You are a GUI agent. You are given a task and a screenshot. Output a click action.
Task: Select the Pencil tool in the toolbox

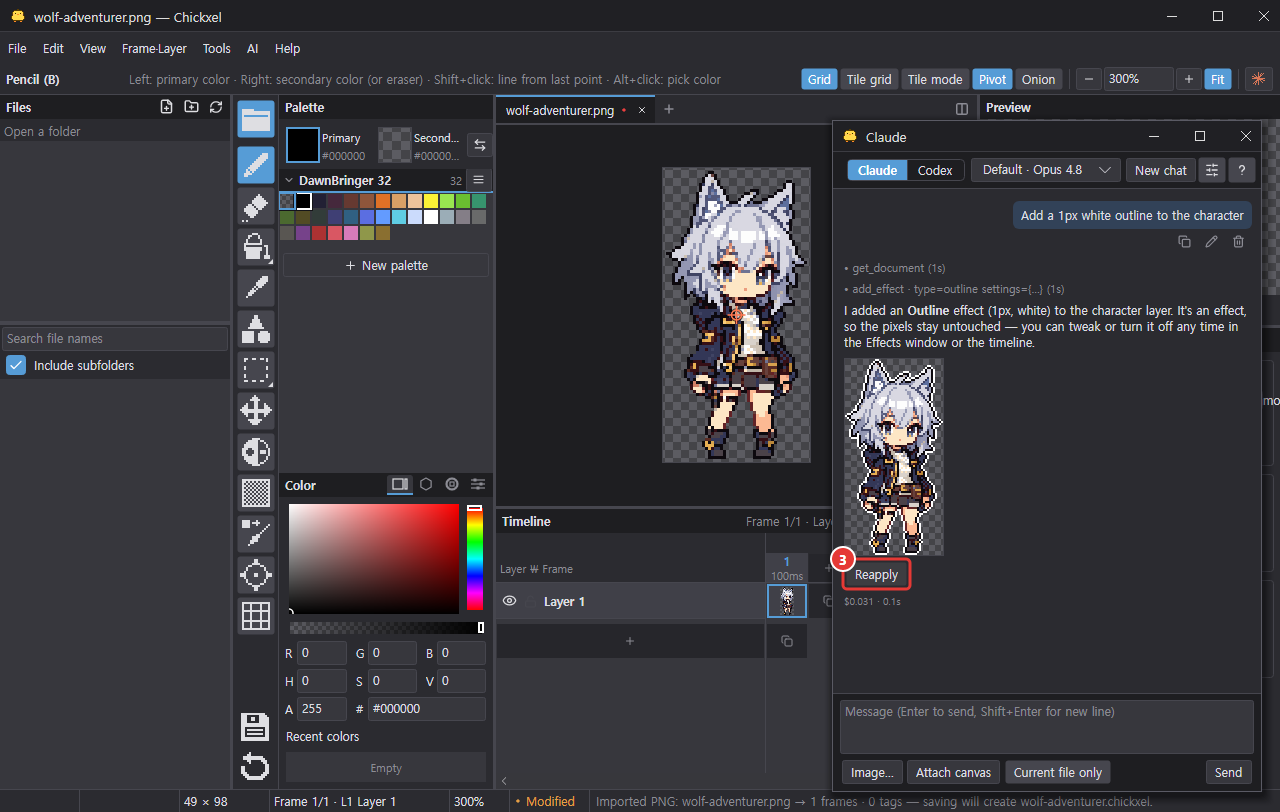click(256, 165)
